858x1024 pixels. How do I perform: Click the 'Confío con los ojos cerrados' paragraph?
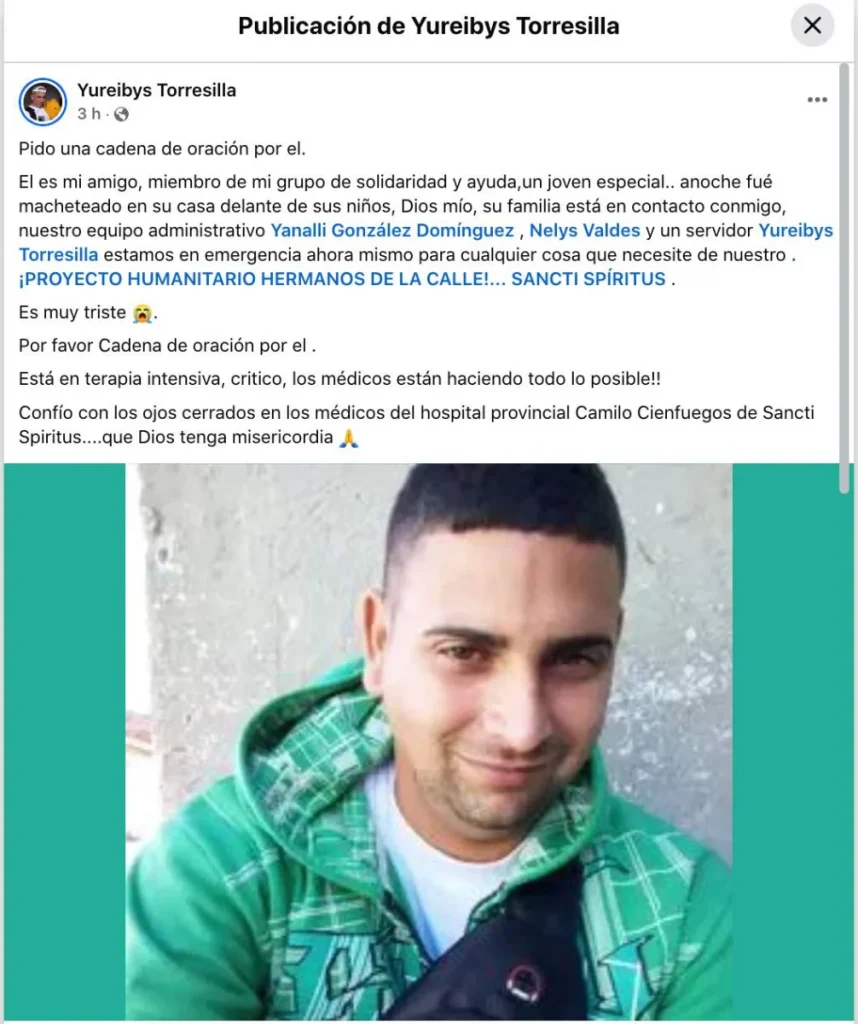pyautogui.click(x=417, y=425)
